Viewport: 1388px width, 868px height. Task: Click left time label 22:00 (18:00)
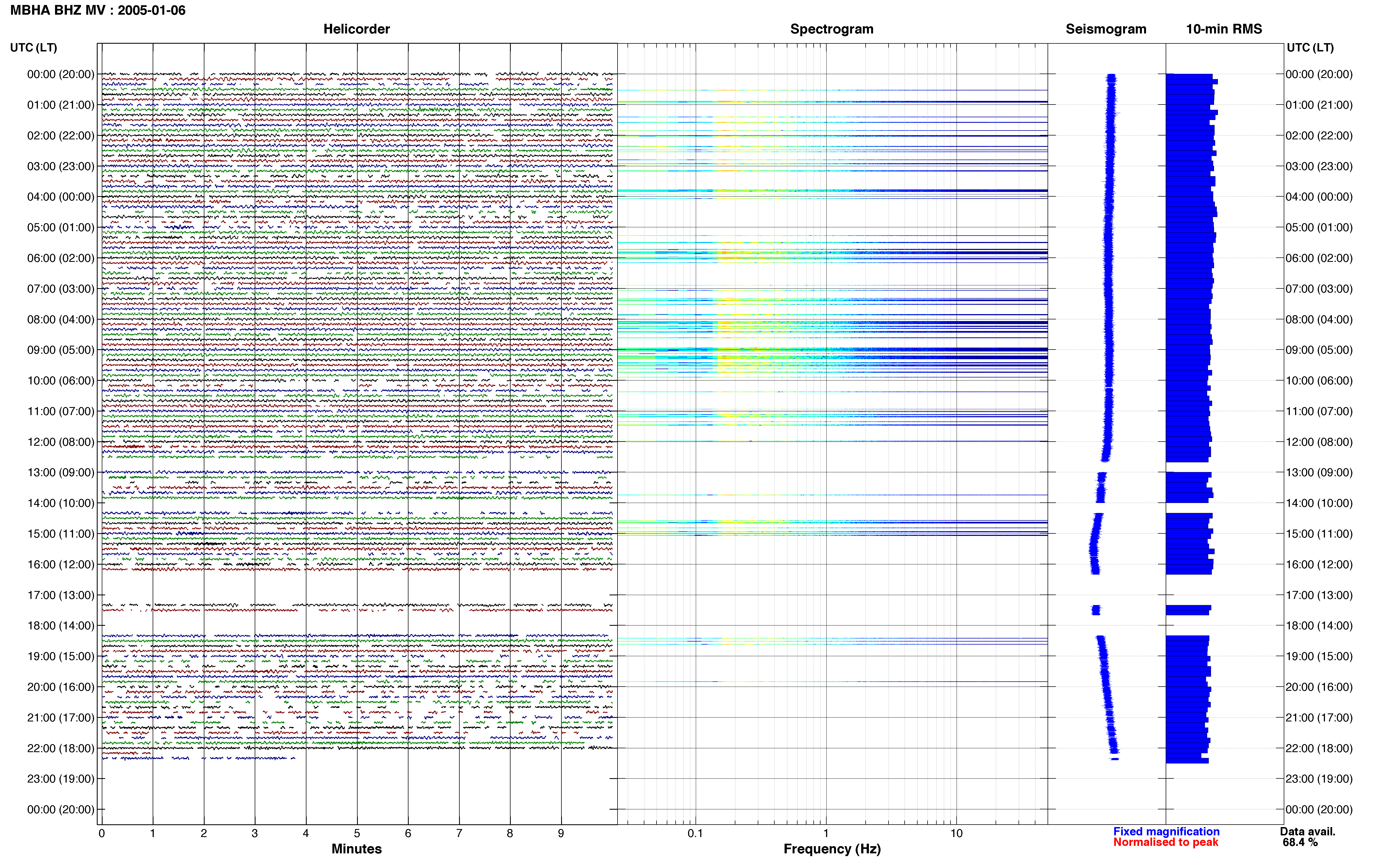pos(61,749)
